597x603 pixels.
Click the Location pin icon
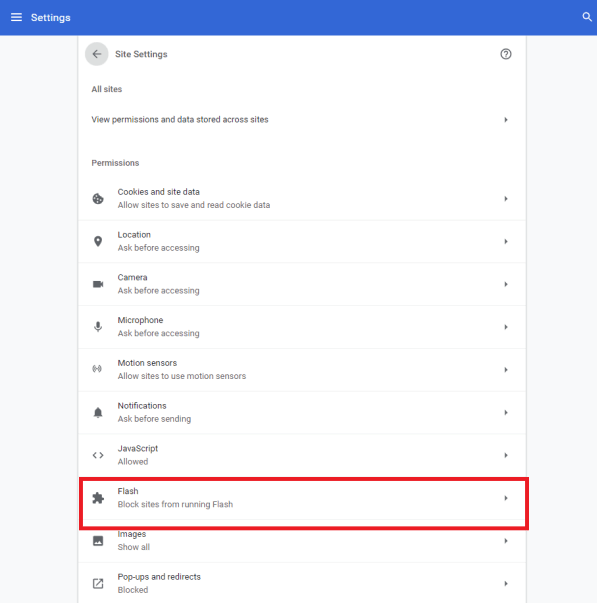pos(98,241)
